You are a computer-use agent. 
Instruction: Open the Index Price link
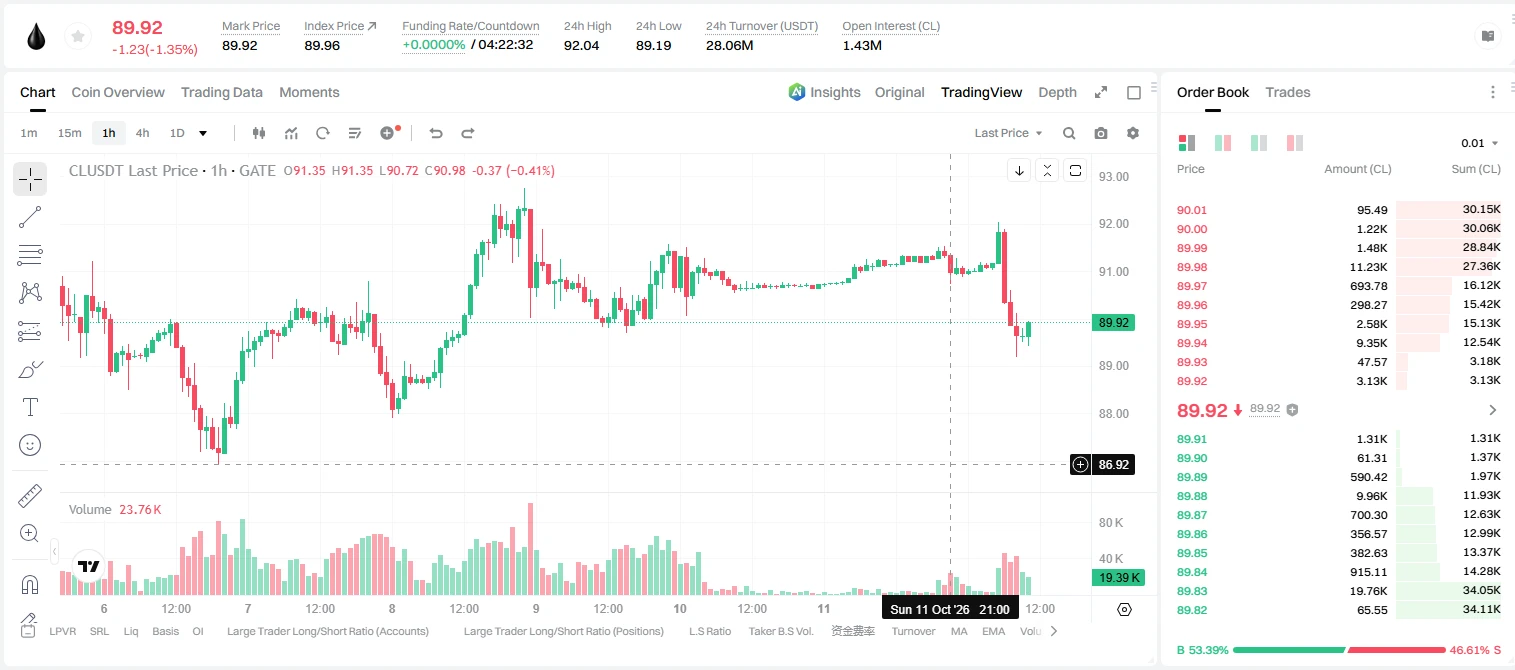pos(340,26)
